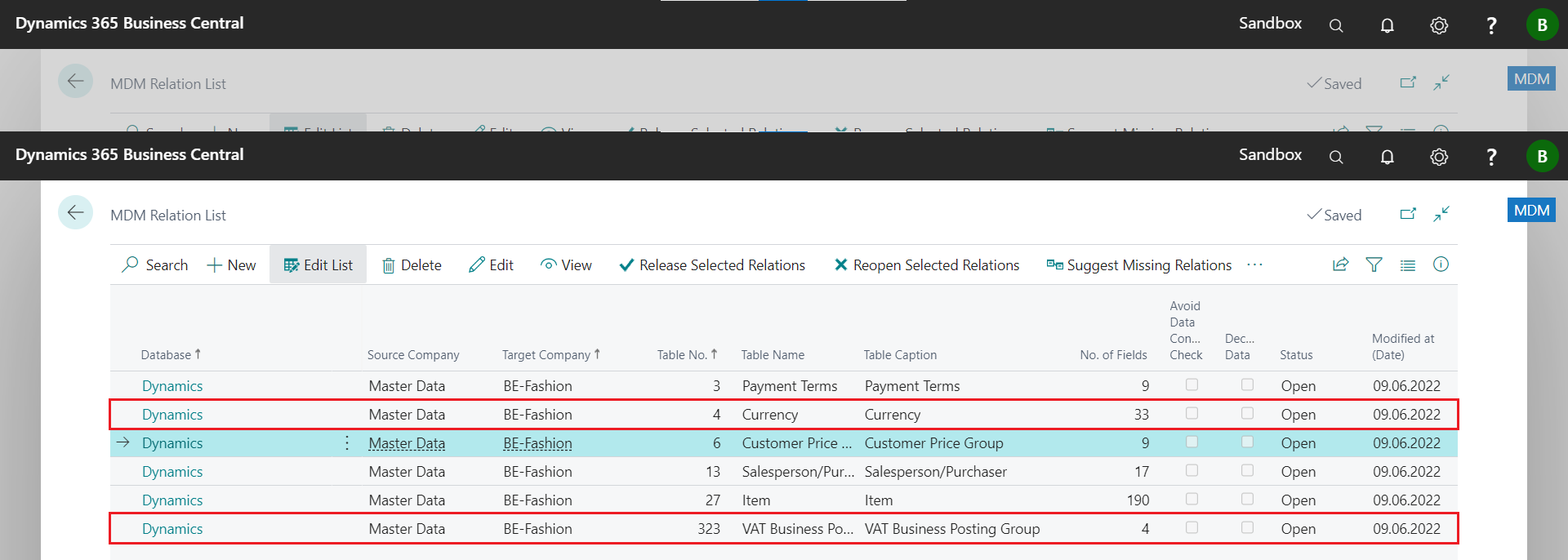Open Dynamics link in Salesperson/Purchaser row
Image resolution: width=1568 pixels, height=560 pixels.
coord(172,471)
